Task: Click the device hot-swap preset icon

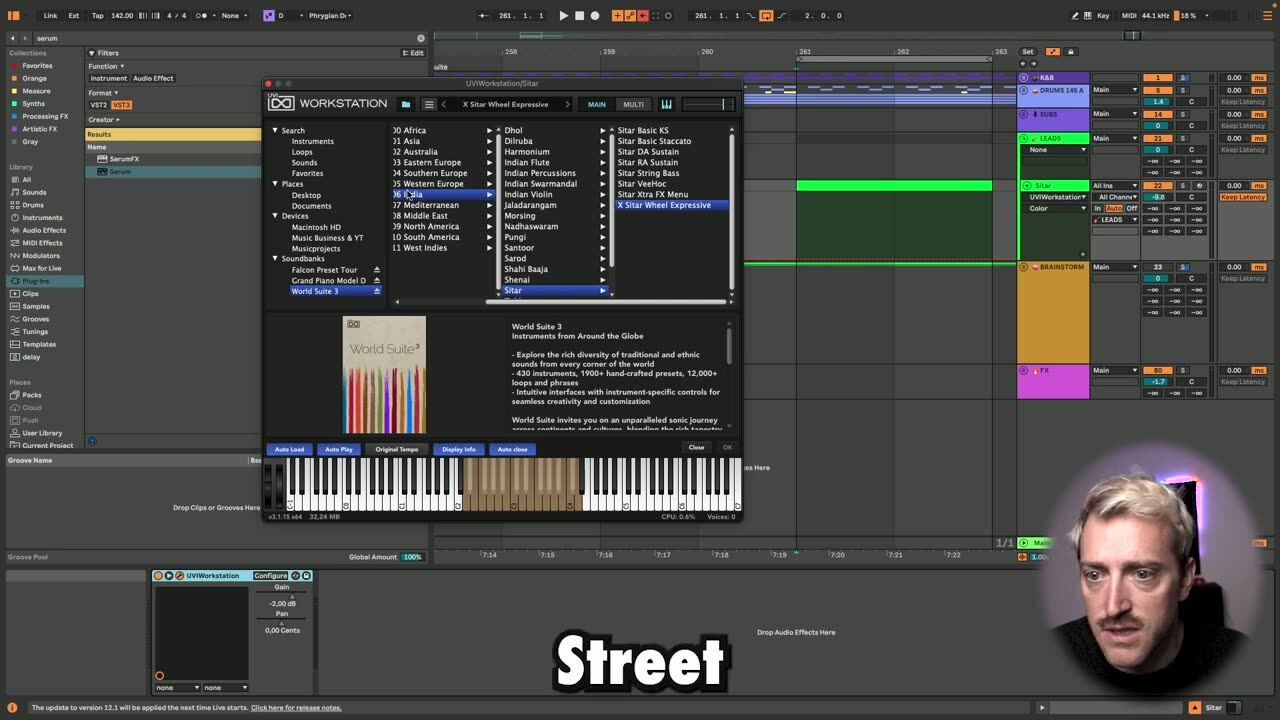Action: [296, 576]
